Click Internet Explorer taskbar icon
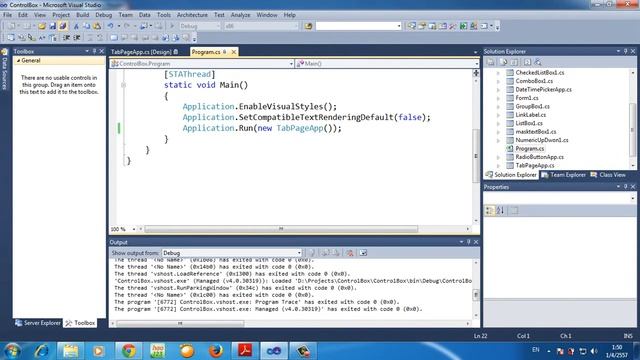 point(41,351)
